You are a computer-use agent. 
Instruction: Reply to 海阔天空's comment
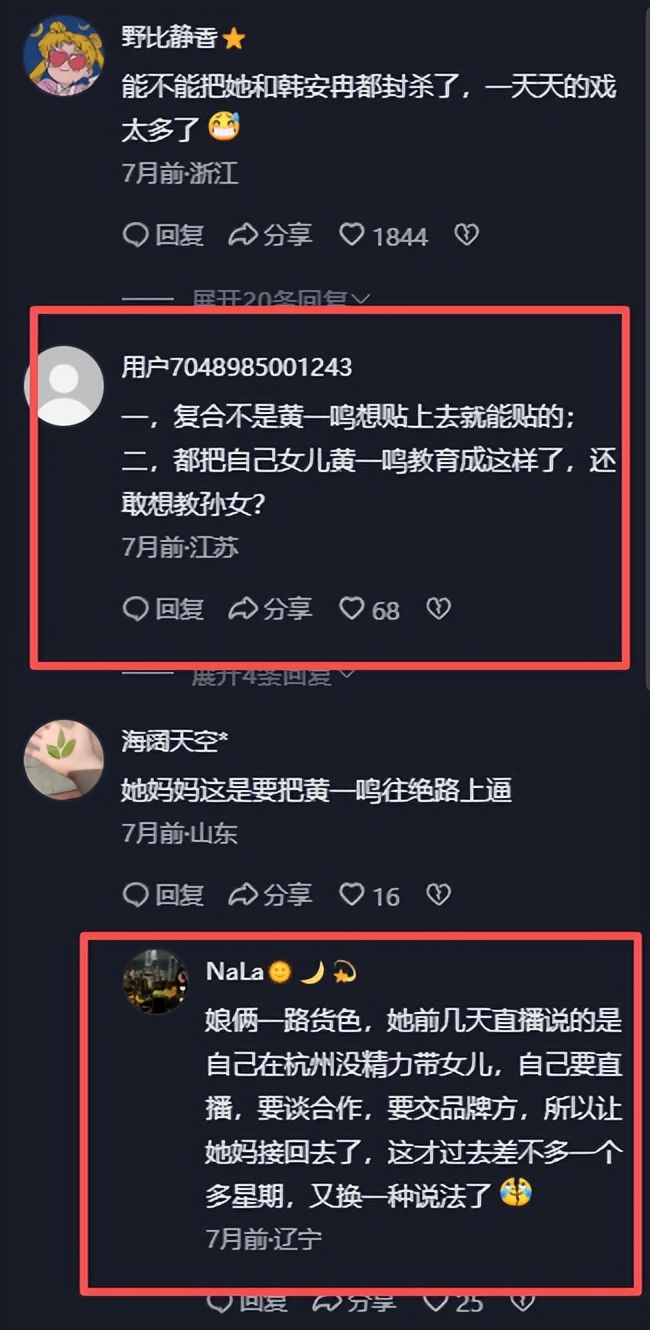(163, 894)
